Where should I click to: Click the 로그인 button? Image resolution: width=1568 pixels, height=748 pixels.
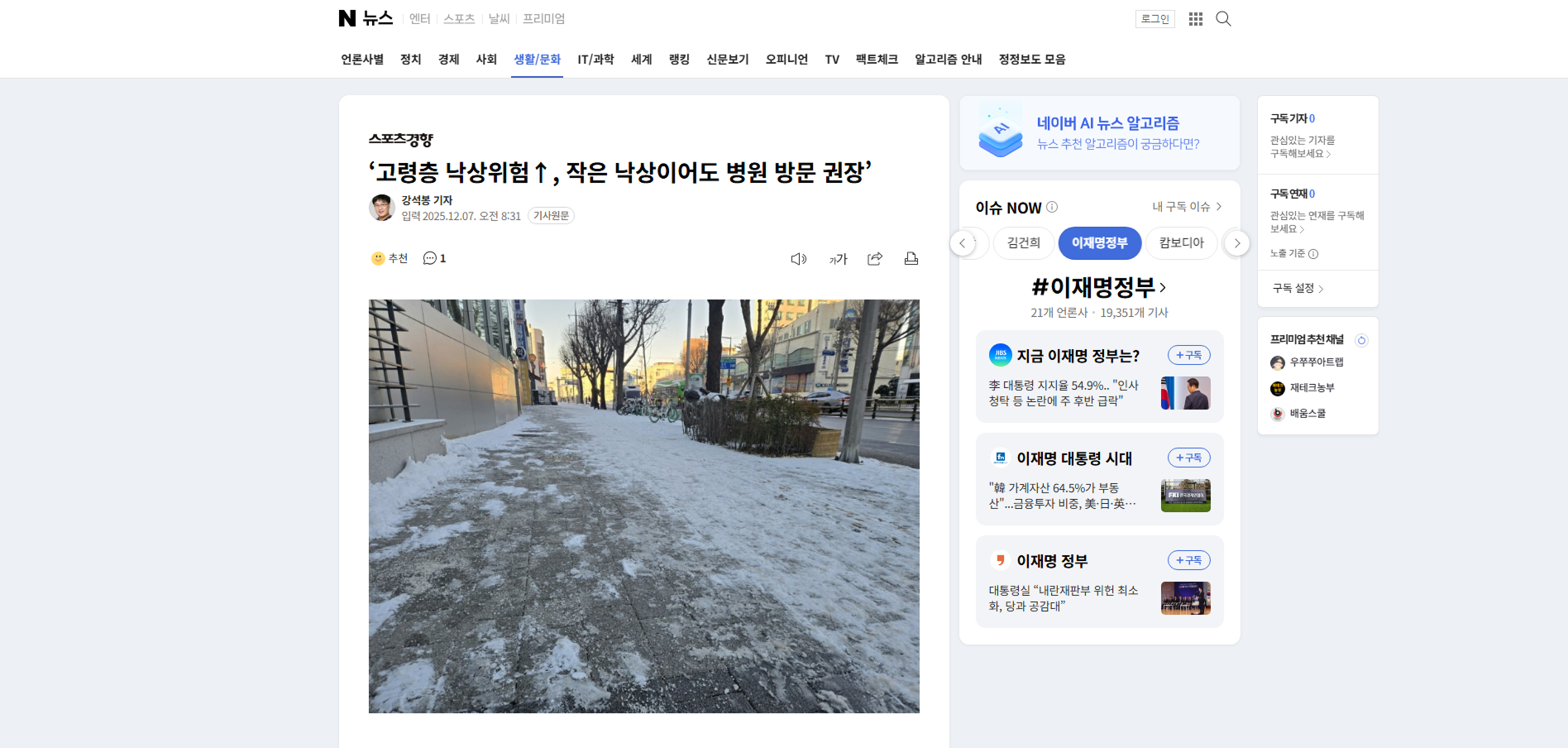click(1155, 19)
